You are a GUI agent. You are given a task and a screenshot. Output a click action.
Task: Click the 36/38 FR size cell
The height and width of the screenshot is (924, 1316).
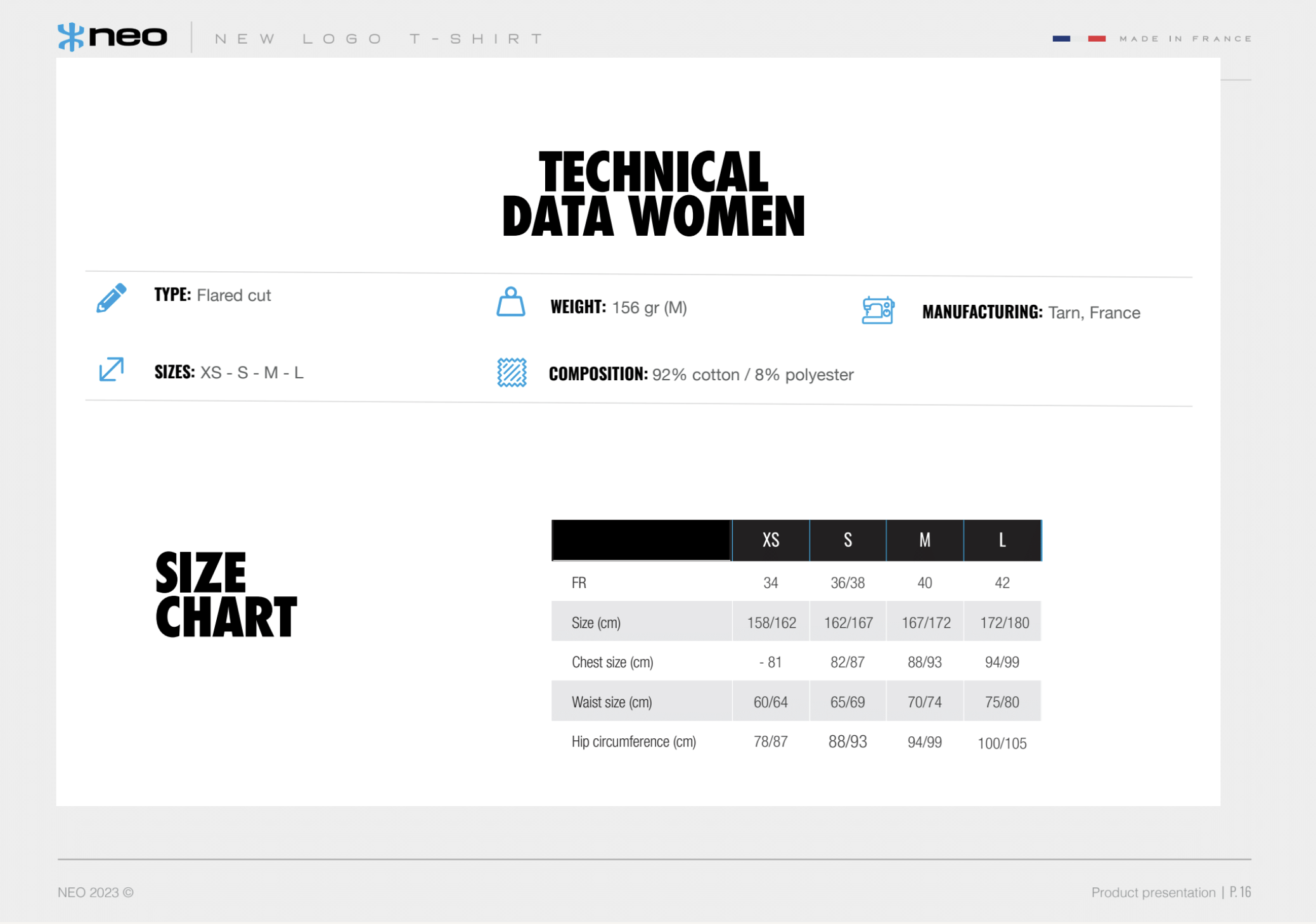coord(848,582)
